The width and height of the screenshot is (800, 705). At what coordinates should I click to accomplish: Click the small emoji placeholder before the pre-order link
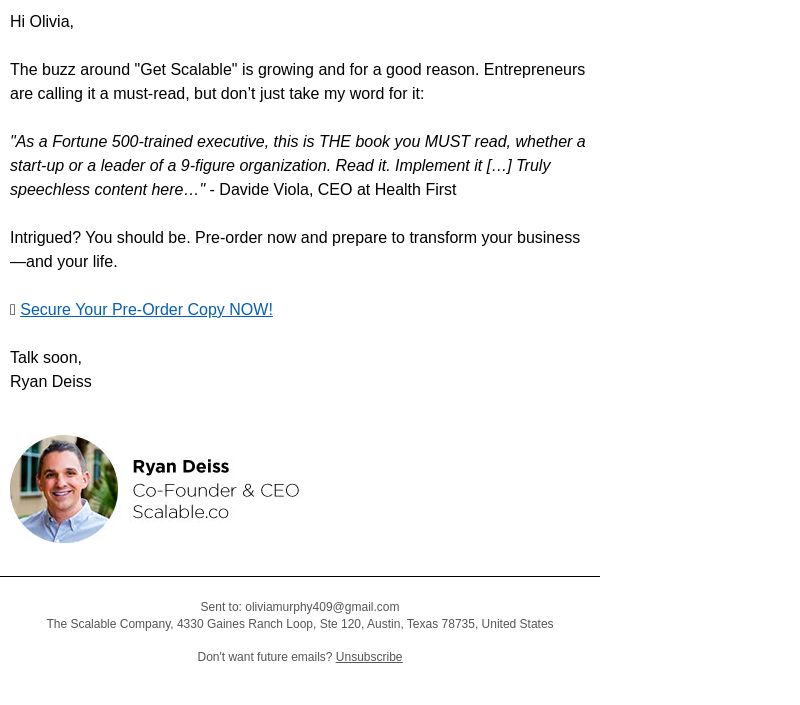click(x=13, y=310)
